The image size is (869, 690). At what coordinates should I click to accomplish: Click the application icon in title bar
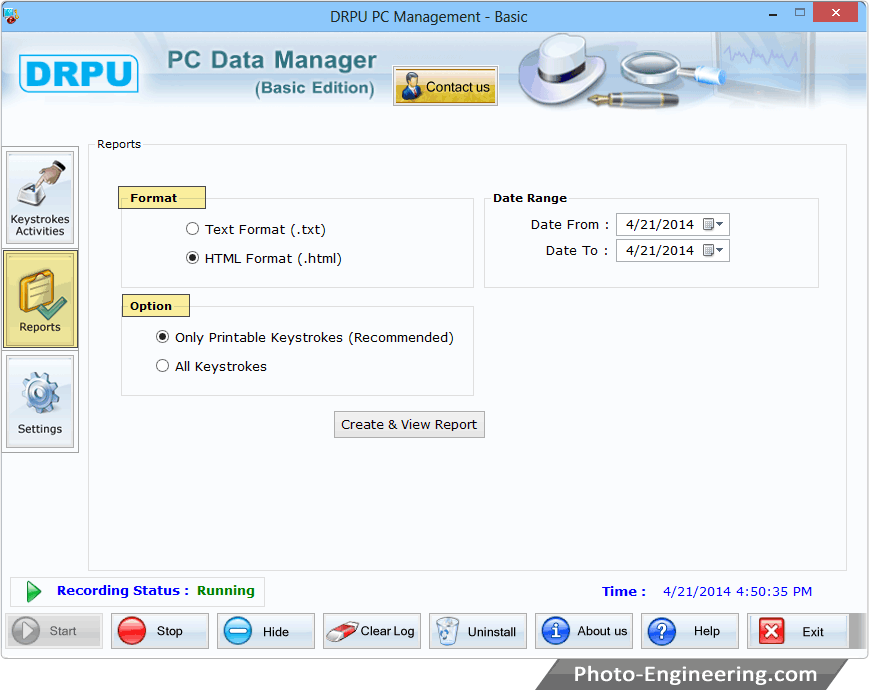[x=11, y=15]
